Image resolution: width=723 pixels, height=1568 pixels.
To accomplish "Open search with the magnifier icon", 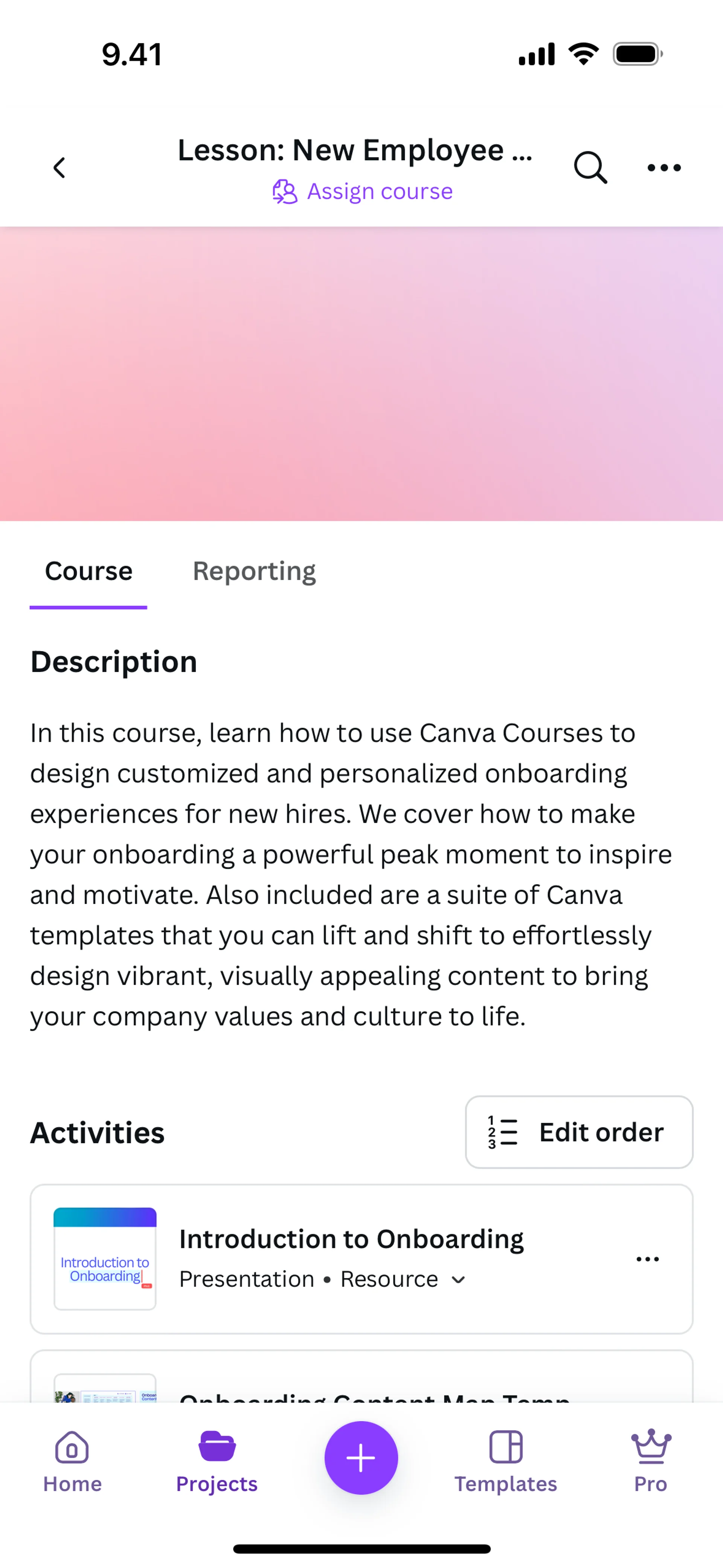I will click(x=590, y=167).
